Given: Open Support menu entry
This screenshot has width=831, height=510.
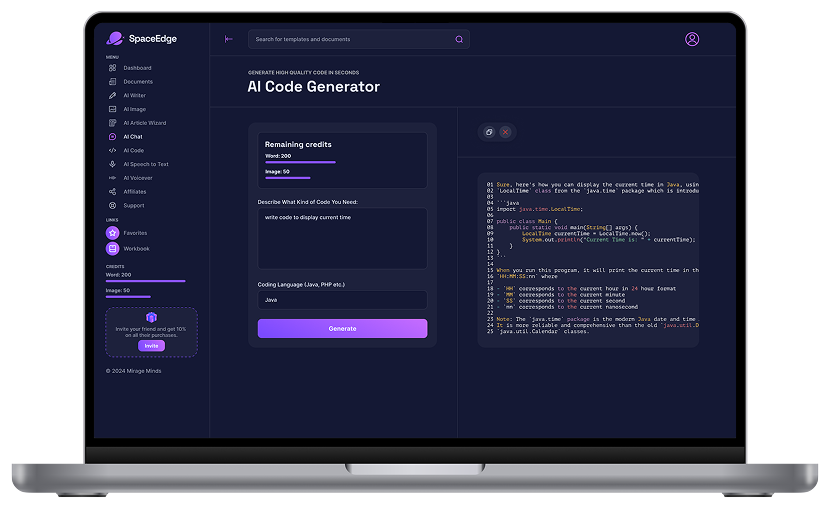Looking at the screenshot, I should coord(134,206).
